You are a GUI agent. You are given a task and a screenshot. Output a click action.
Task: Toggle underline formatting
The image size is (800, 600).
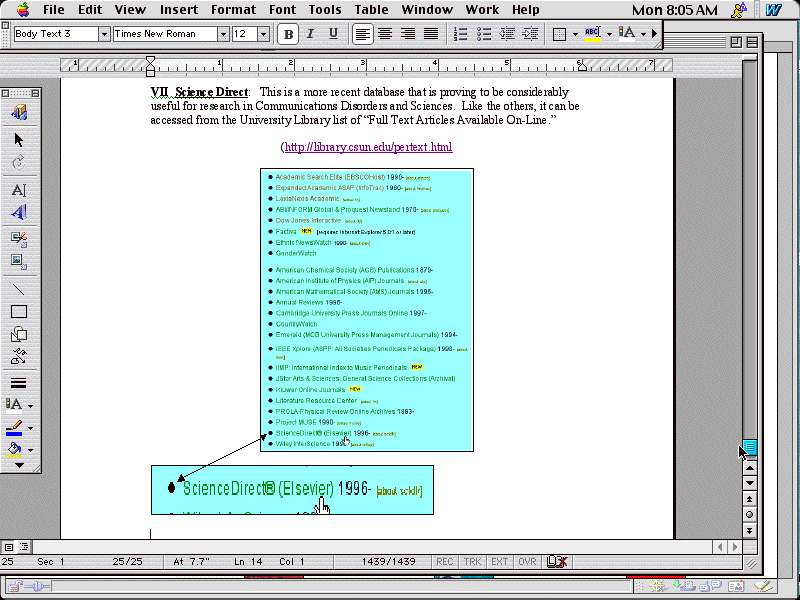(x=333, y=34)
